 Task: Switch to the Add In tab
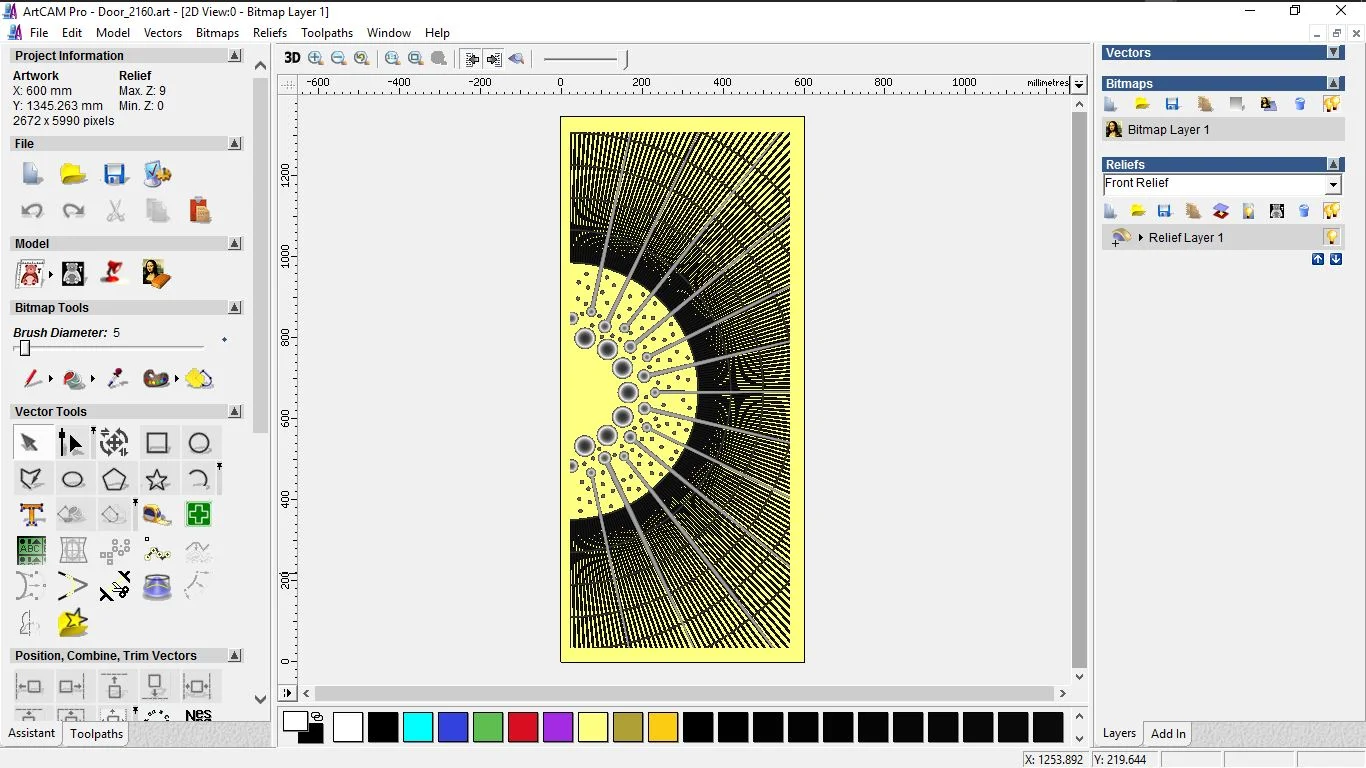[x=1168, y=734]
